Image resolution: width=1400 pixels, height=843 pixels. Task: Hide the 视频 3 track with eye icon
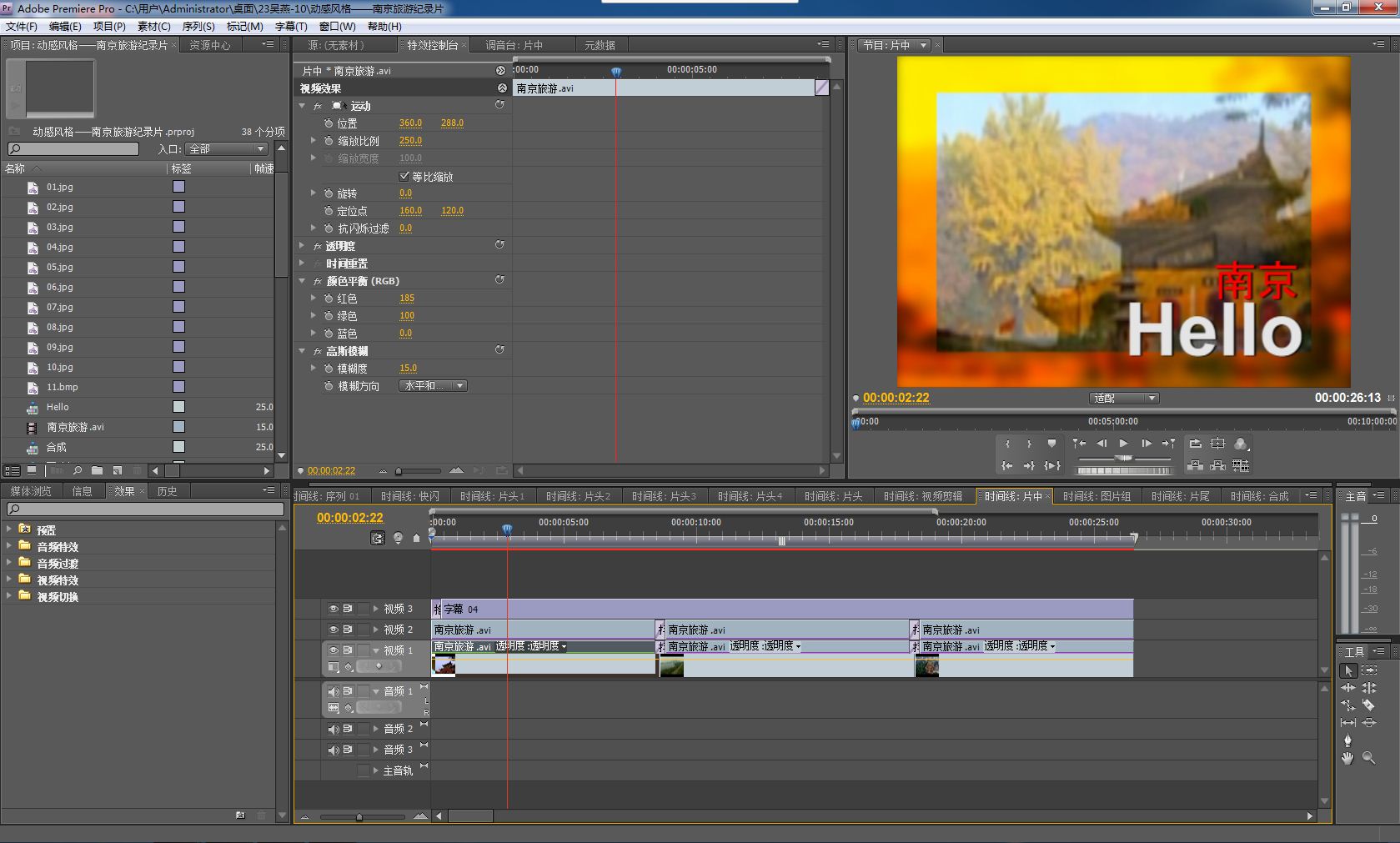coord(334,609)
